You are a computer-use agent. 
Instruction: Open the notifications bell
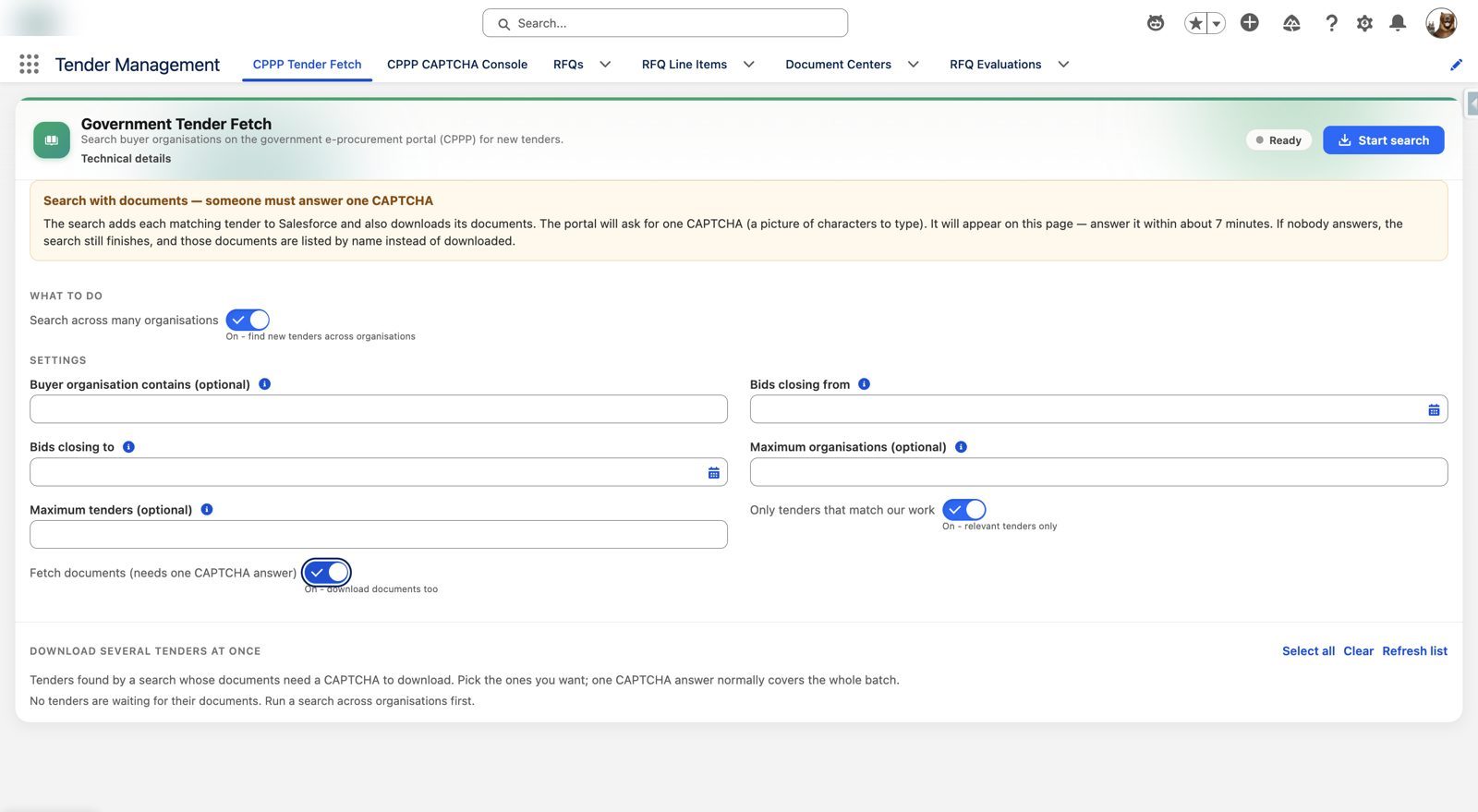tap(1398, 23)
